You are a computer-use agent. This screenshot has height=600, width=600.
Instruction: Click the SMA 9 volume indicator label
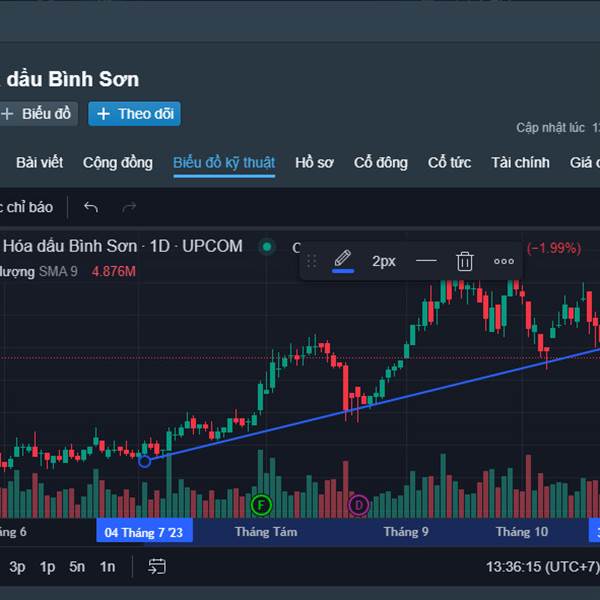click(58, 272)
